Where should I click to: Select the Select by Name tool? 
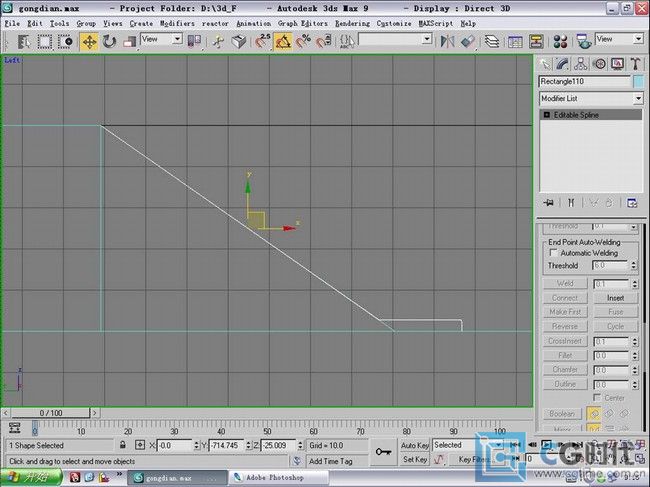pos(24,41)
